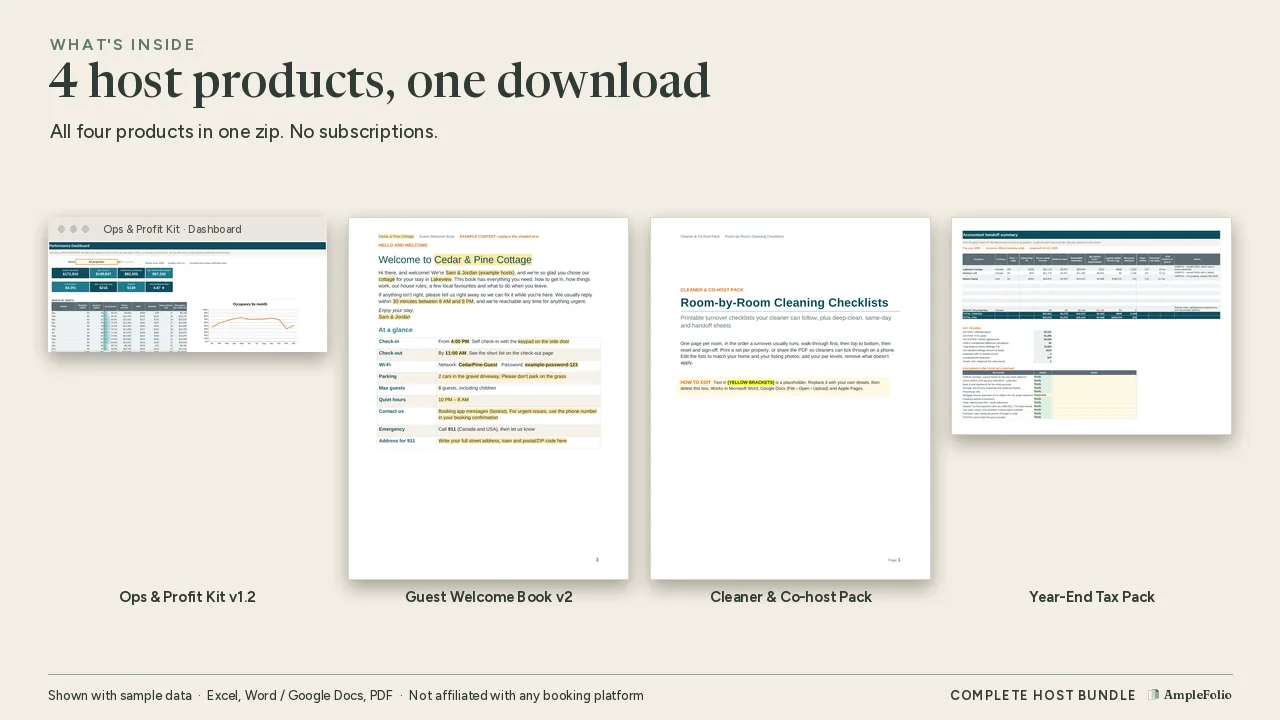Click the 'Ops & Profit Kit v1.2' caption
This screenshot has width=1280, height=720.
[x=187, y=597]
